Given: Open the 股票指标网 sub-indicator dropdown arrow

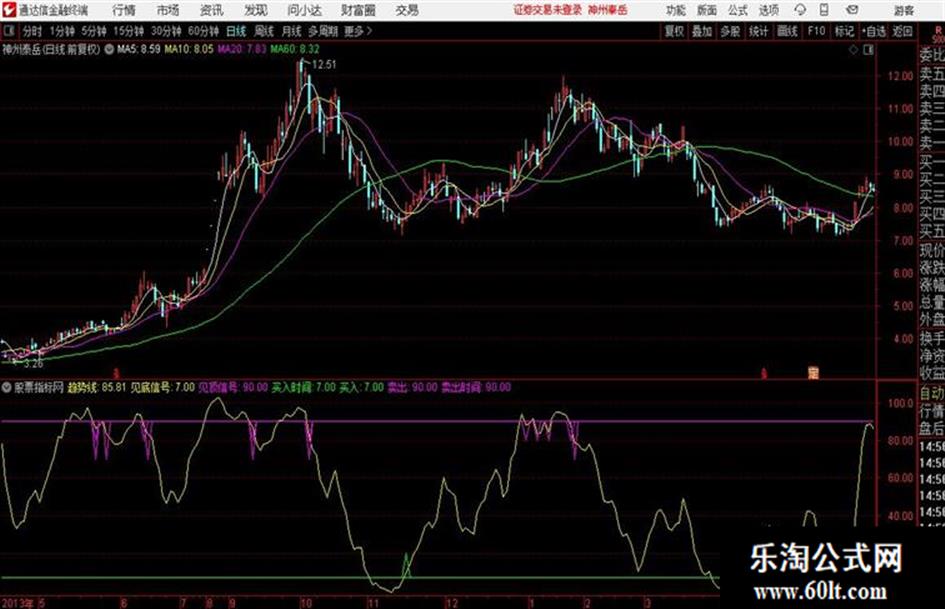Looking at the screenshot, I should coord(7,388).
